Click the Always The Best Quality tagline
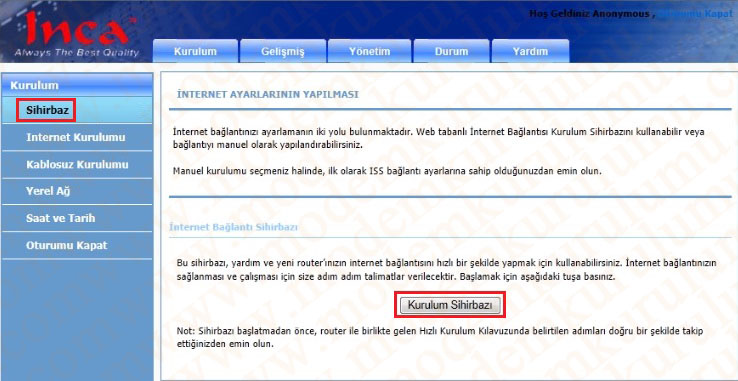 [77, 53]
